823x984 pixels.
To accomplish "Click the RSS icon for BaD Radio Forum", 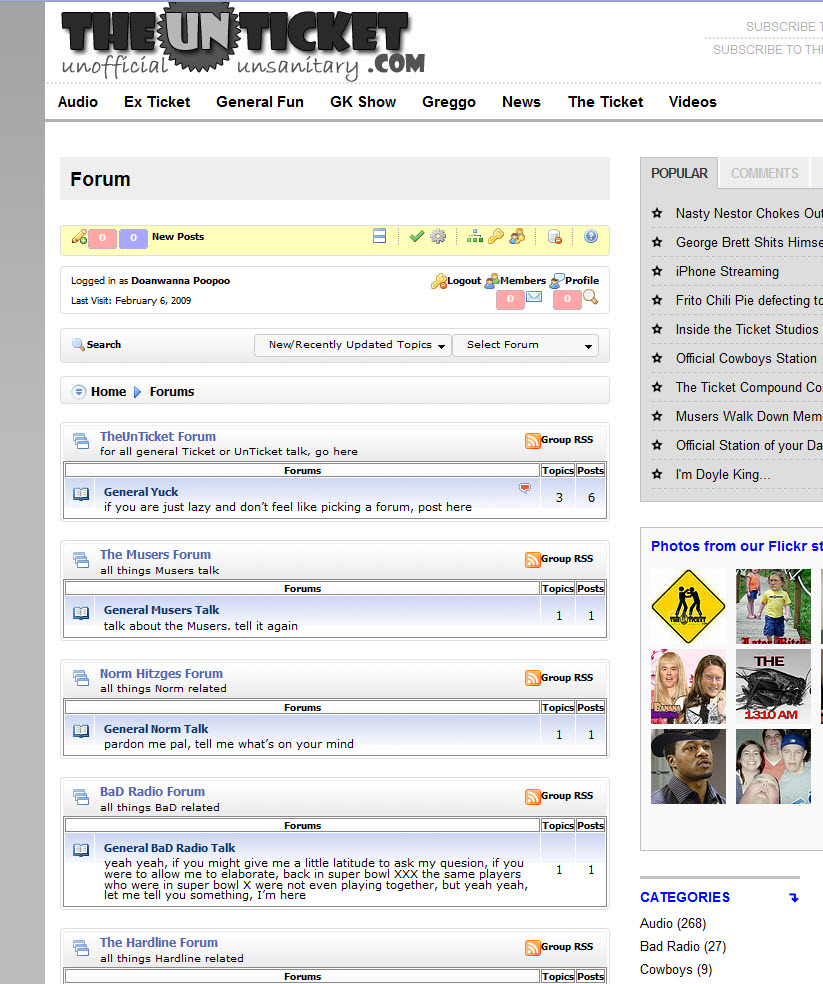I will point(532,796).
